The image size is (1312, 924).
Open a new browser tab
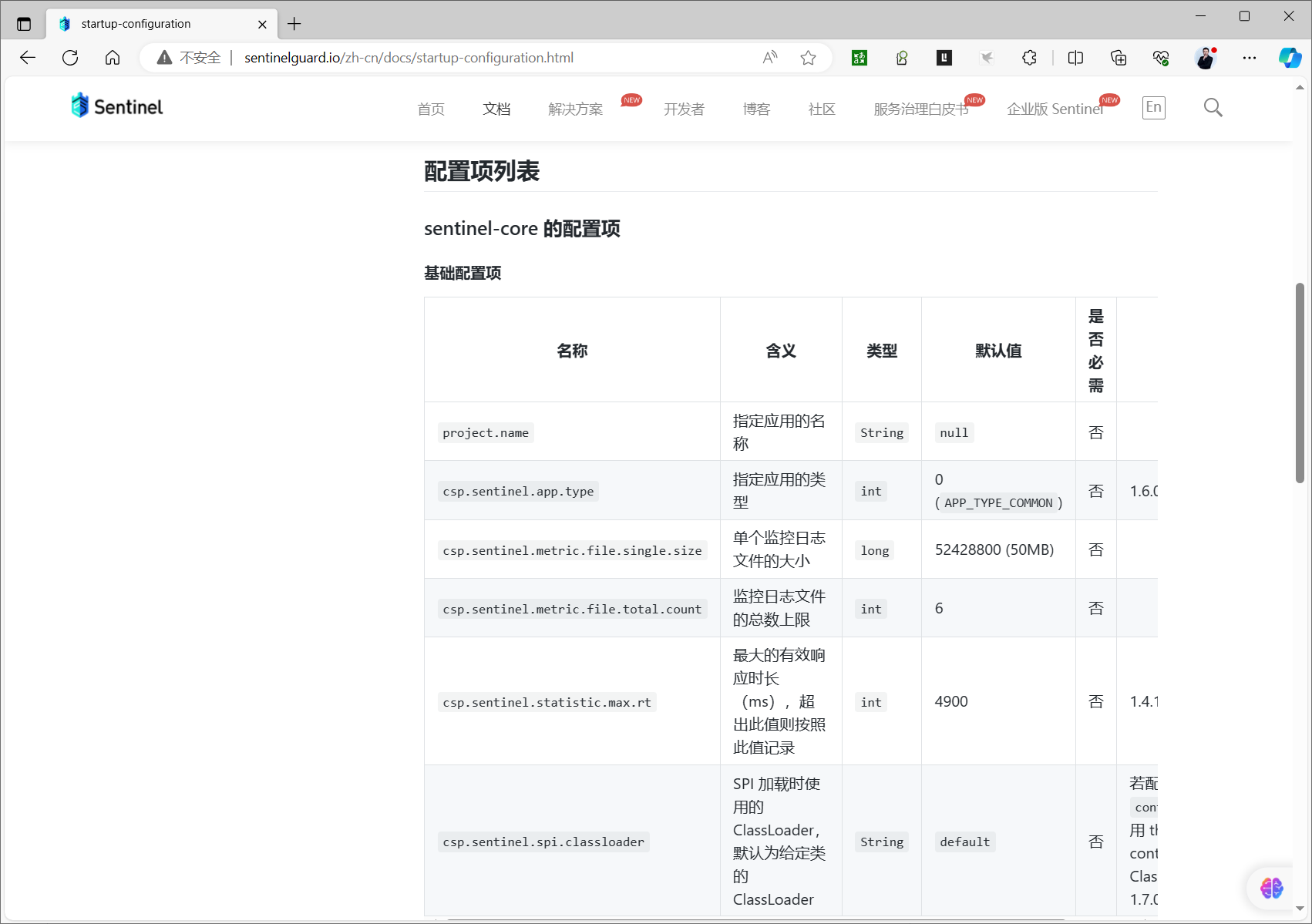pos(294,24)
